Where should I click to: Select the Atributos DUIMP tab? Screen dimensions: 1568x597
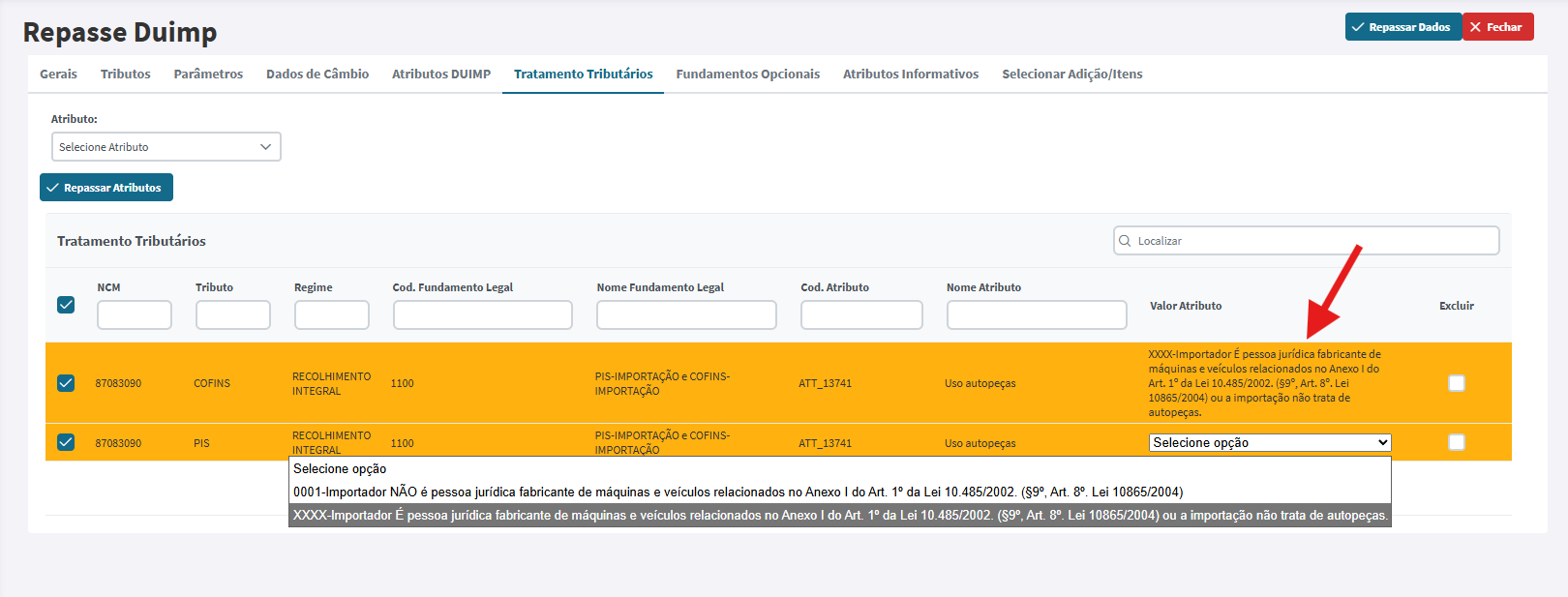pos(441,74)
